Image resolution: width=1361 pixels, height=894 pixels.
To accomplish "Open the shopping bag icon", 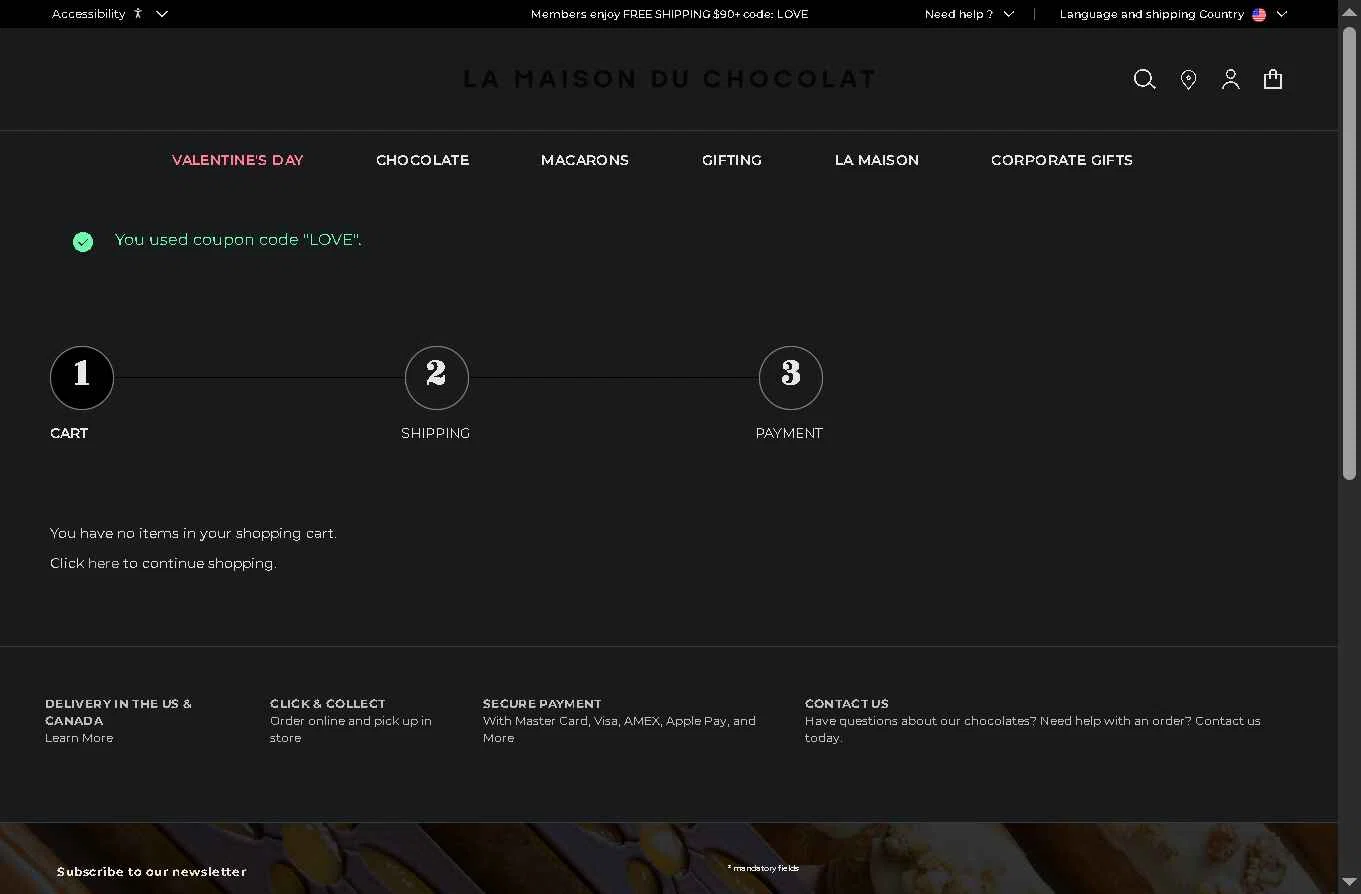I will [1273, 80].
